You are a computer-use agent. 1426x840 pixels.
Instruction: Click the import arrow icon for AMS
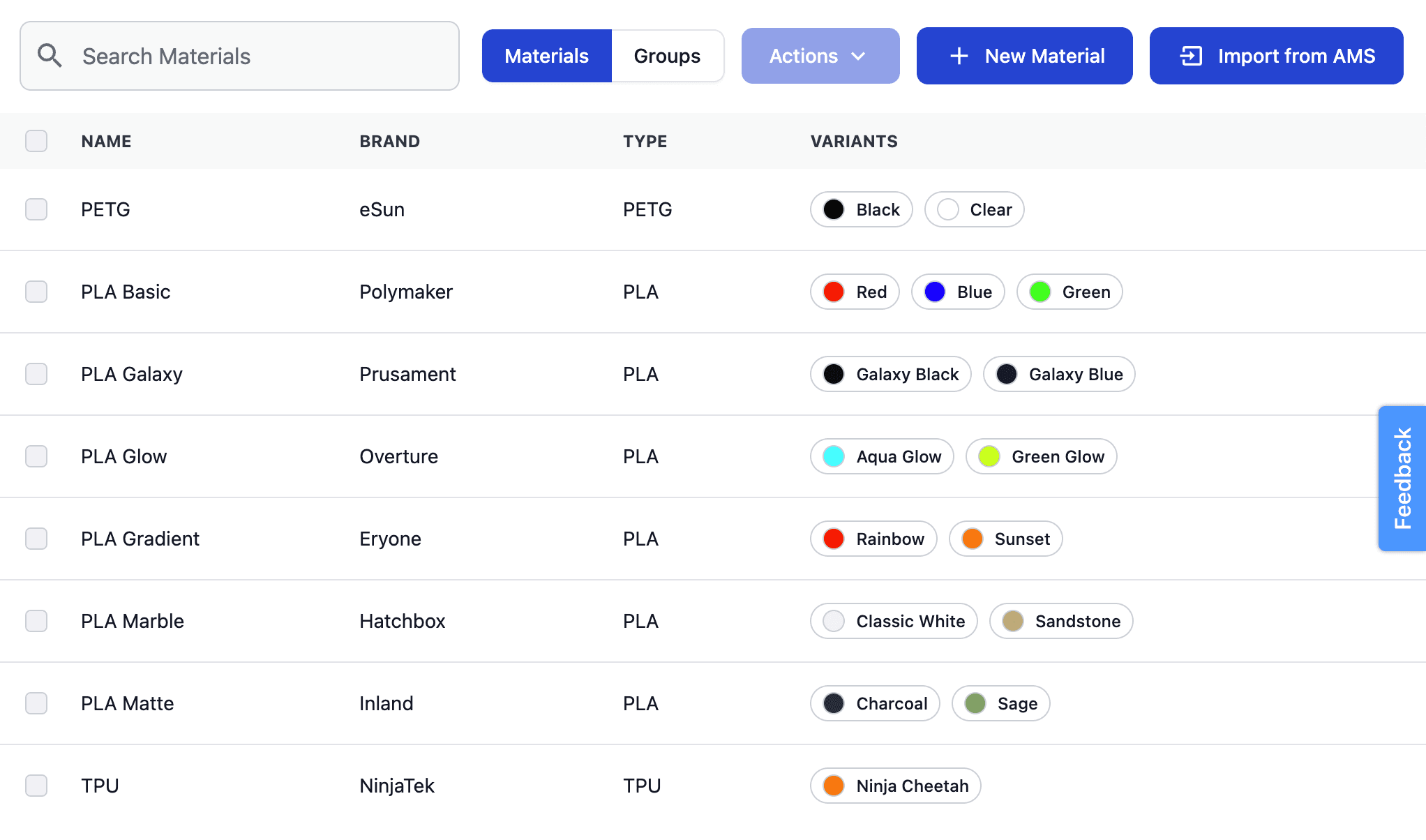point(1191,56)
